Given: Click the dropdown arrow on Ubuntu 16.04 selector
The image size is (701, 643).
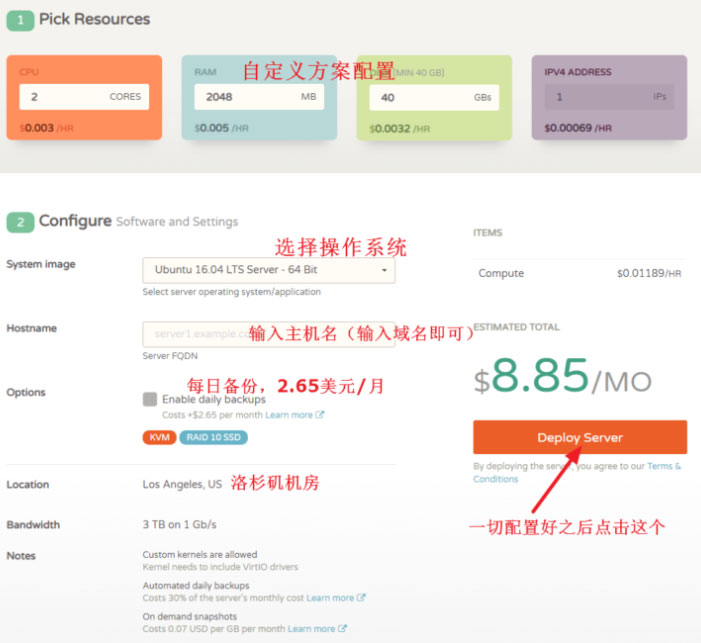Looking at the screenshot, I should [384, 271].
